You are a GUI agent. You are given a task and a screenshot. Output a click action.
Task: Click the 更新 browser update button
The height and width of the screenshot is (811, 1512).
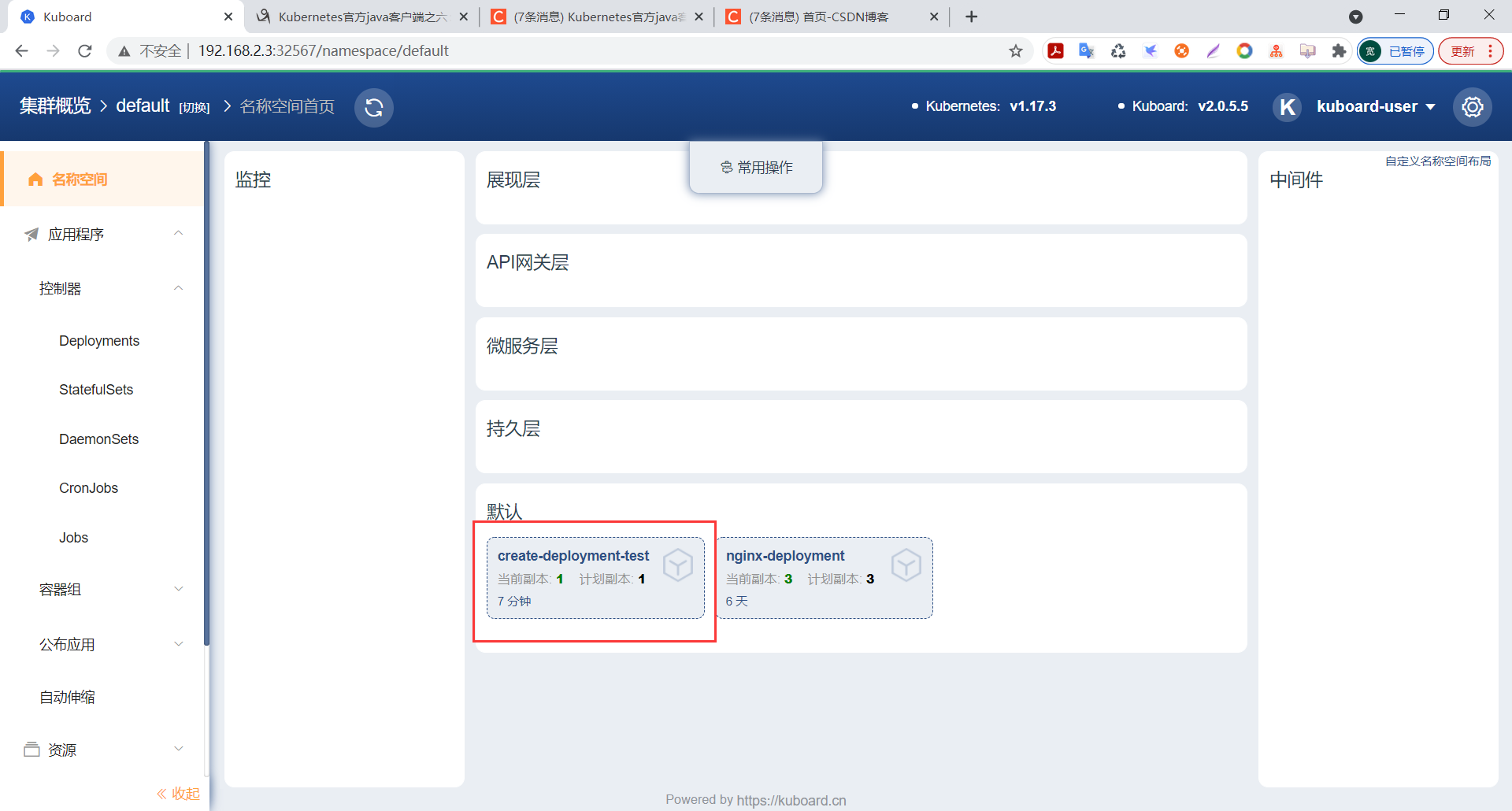(1470, 51)
